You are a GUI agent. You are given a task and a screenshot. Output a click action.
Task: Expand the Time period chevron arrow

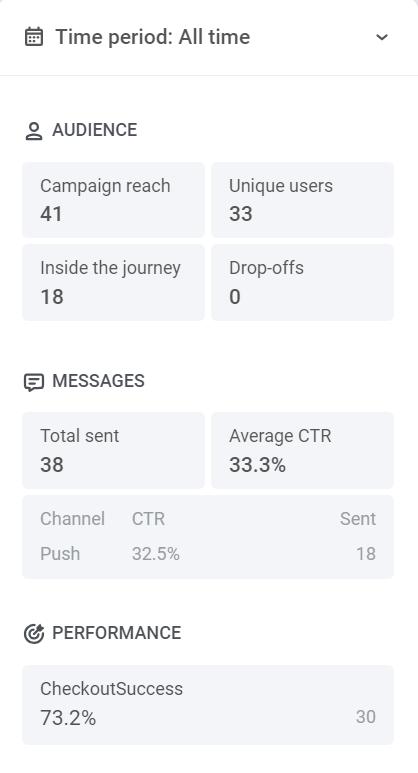click(x=382, y=37)
